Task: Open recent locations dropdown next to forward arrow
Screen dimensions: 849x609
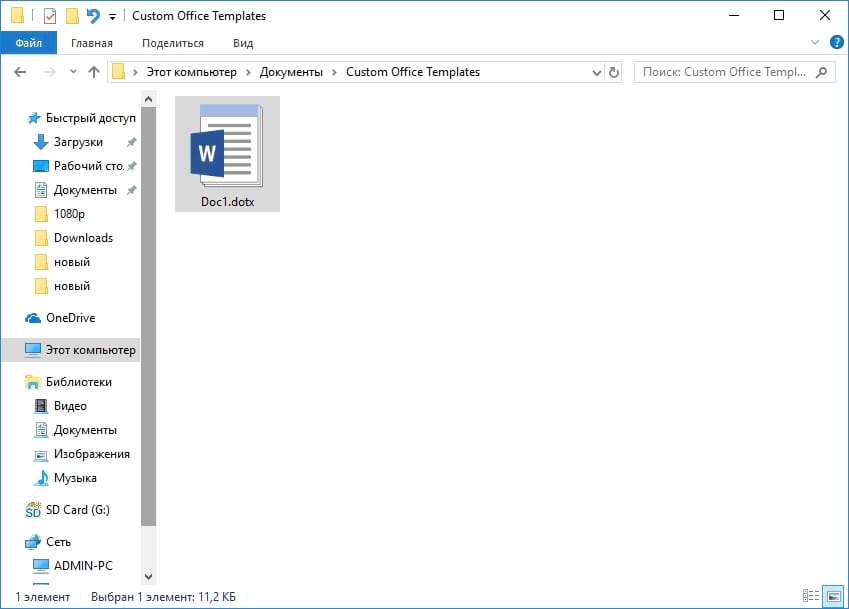Action: click(x=72, y=72)
